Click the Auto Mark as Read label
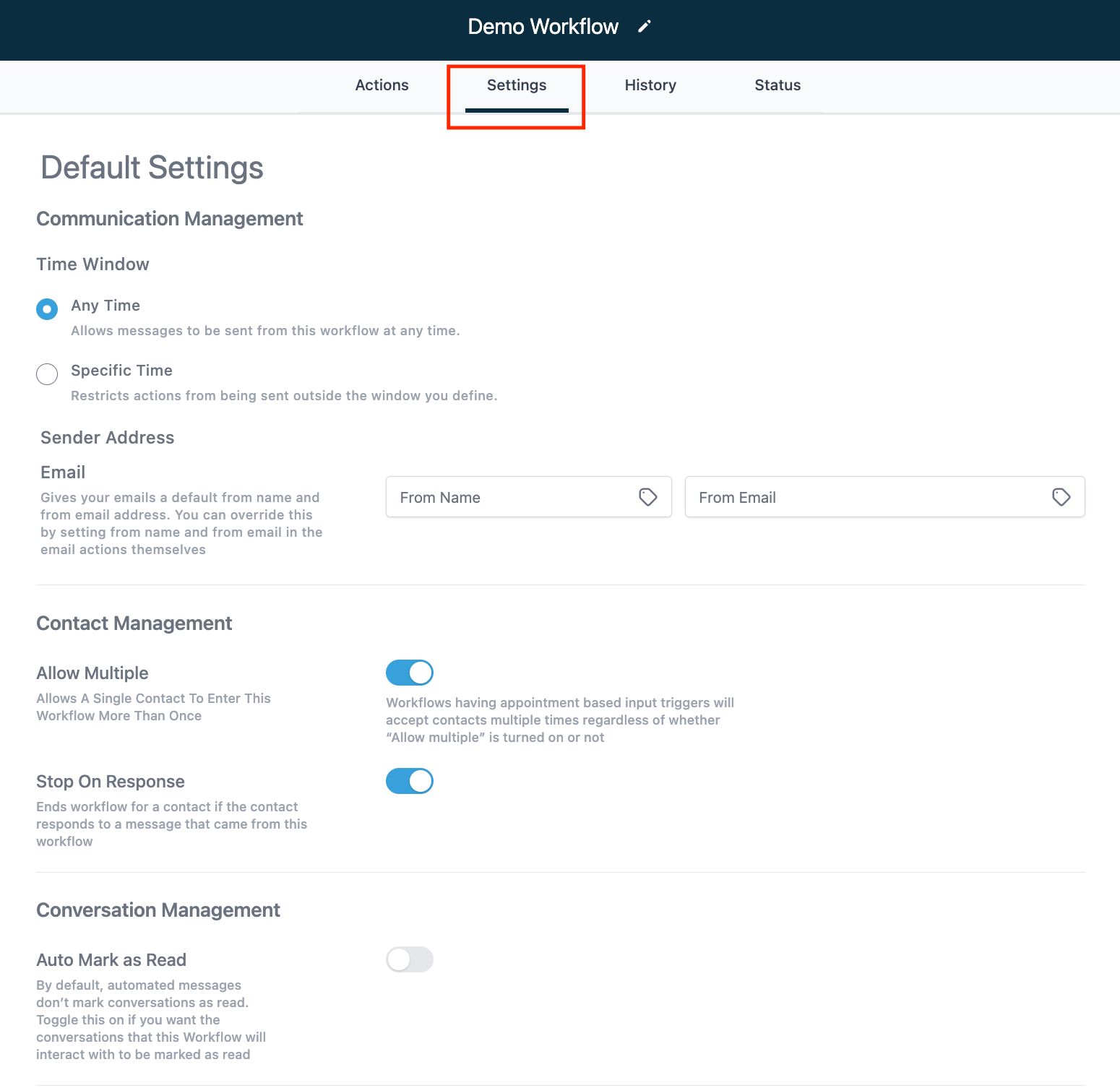1120x1088 pixels. point(111,960)
